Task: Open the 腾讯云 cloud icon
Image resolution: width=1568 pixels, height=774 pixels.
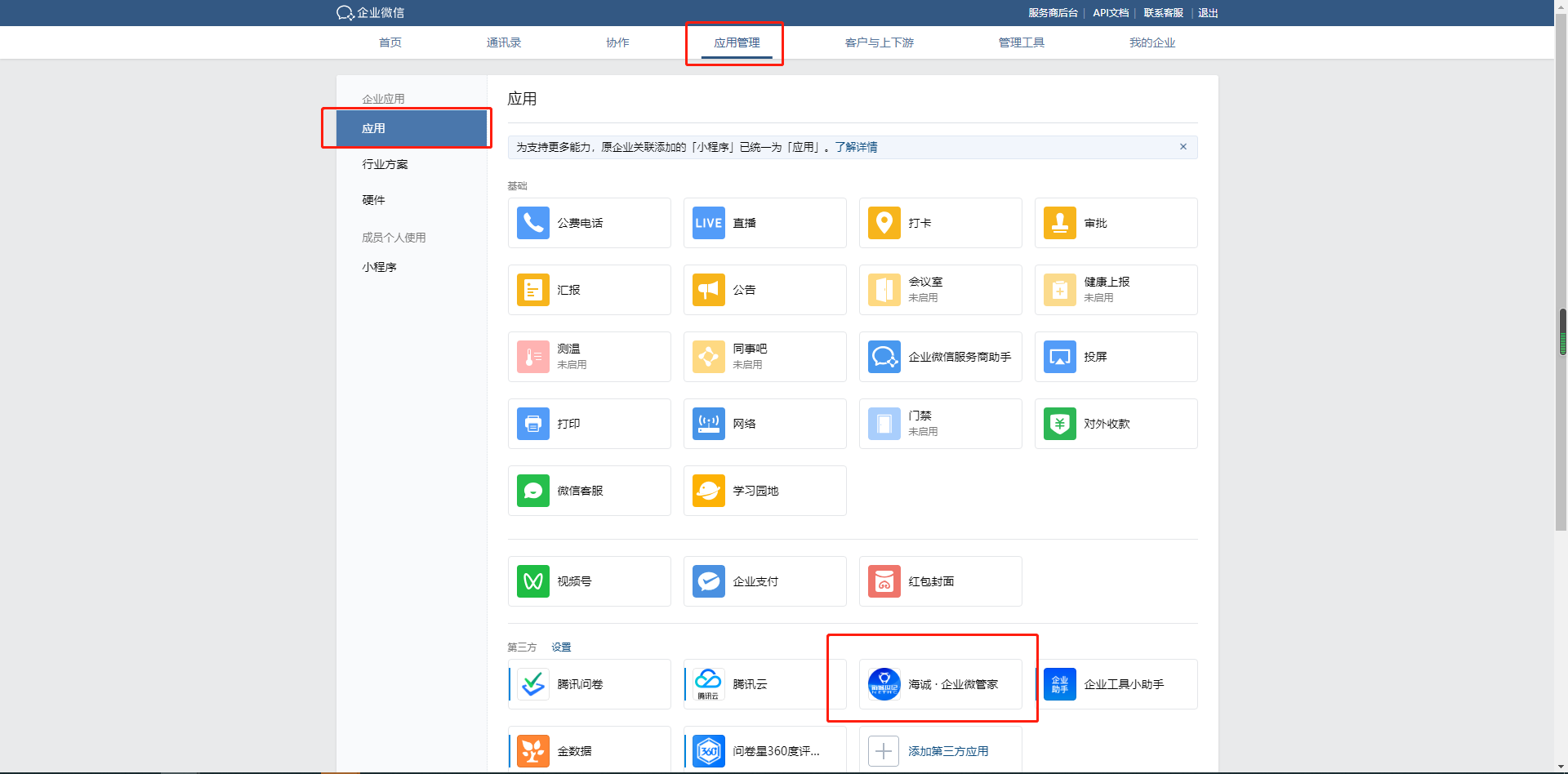Action: coord(708,684)
